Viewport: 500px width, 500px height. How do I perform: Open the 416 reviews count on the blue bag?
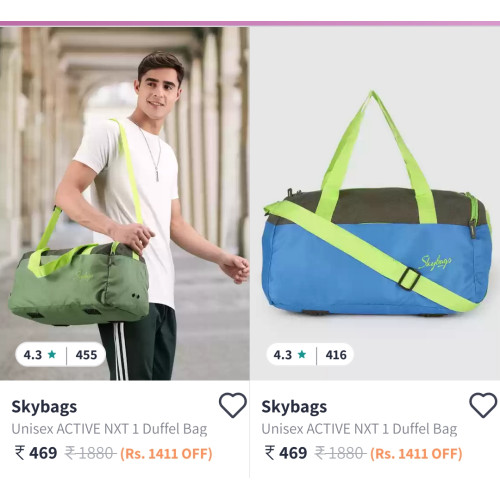coord(336,355)
